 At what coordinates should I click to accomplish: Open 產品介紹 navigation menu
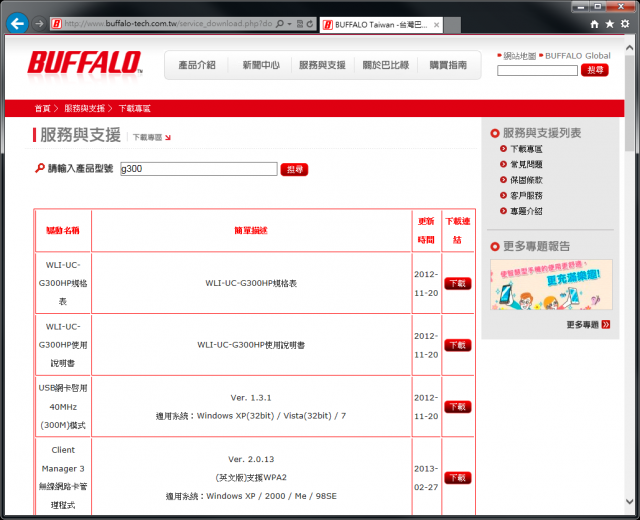(x=197, y=65)
